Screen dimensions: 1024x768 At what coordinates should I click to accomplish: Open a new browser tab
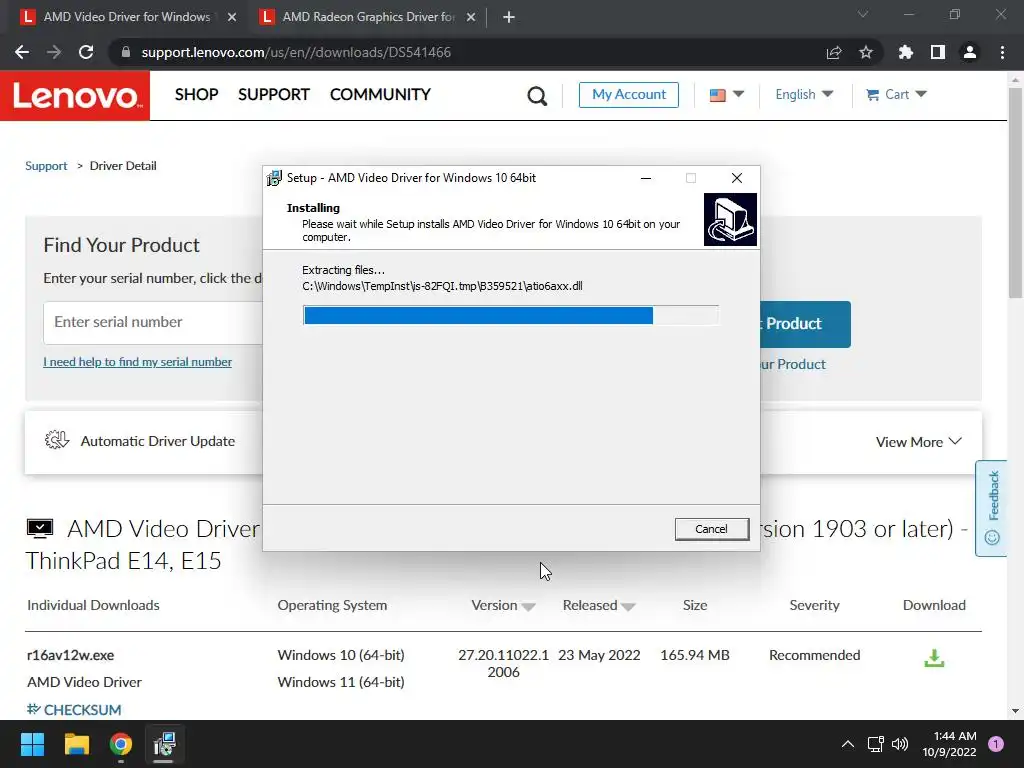(x=509, y=18)
